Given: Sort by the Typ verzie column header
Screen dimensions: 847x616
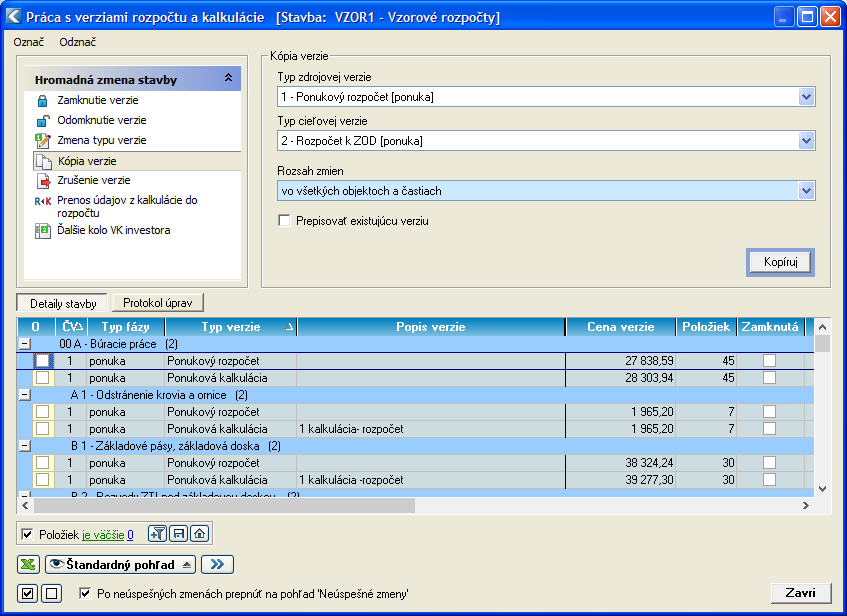Looking at the screenshot, I should pos(231,327).
